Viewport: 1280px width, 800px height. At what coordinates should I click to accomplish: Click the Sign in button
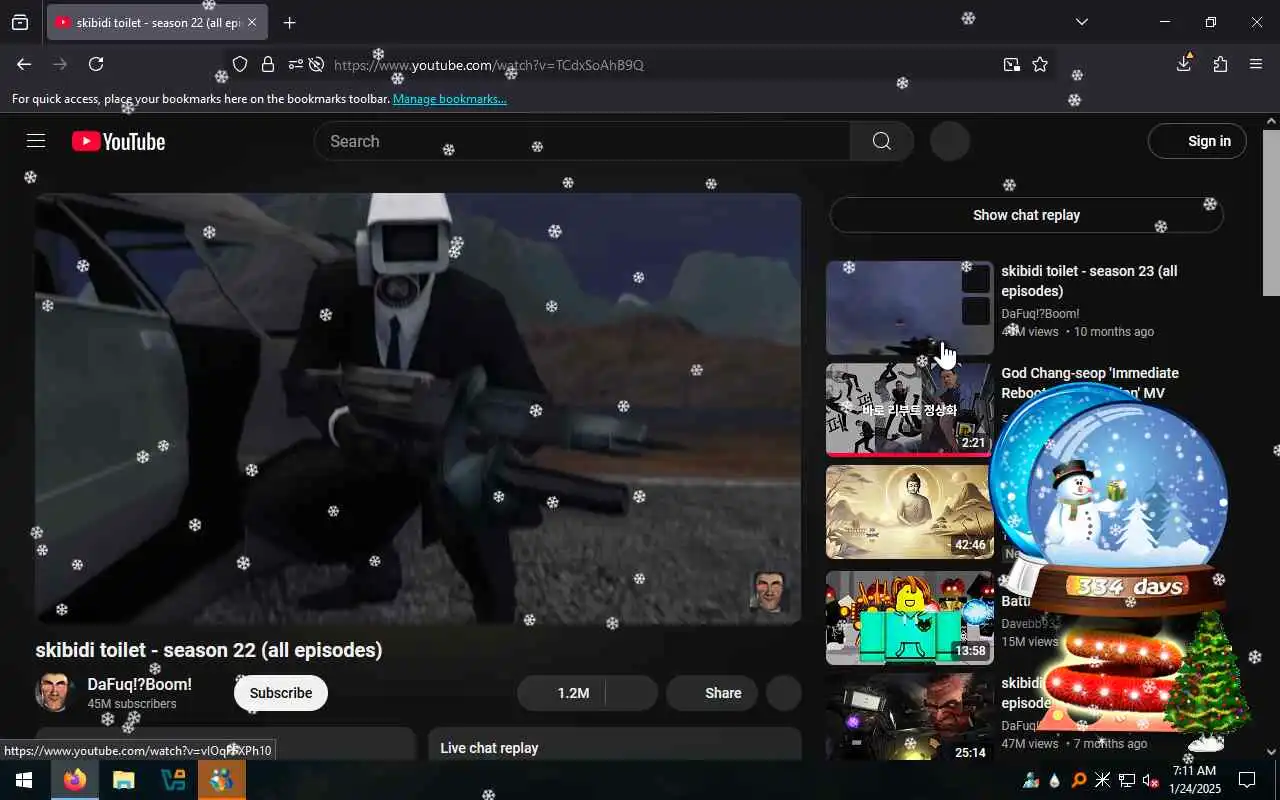point(1197,141)
